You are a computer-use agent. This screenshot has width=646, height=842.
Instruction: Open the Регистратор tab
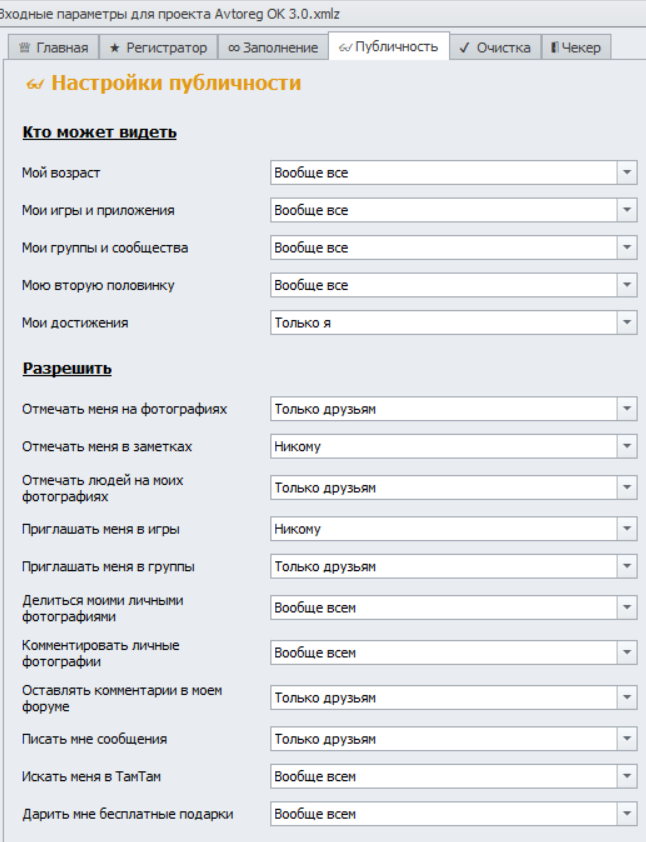(x=157, y=47)
